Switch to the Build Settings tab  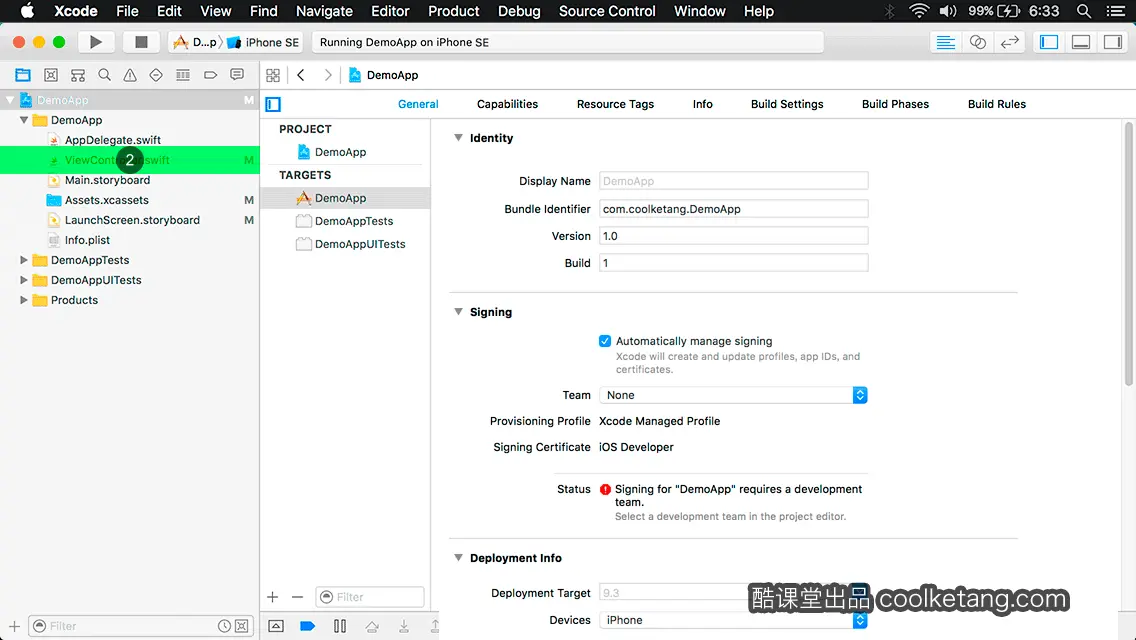coord(787,104)
